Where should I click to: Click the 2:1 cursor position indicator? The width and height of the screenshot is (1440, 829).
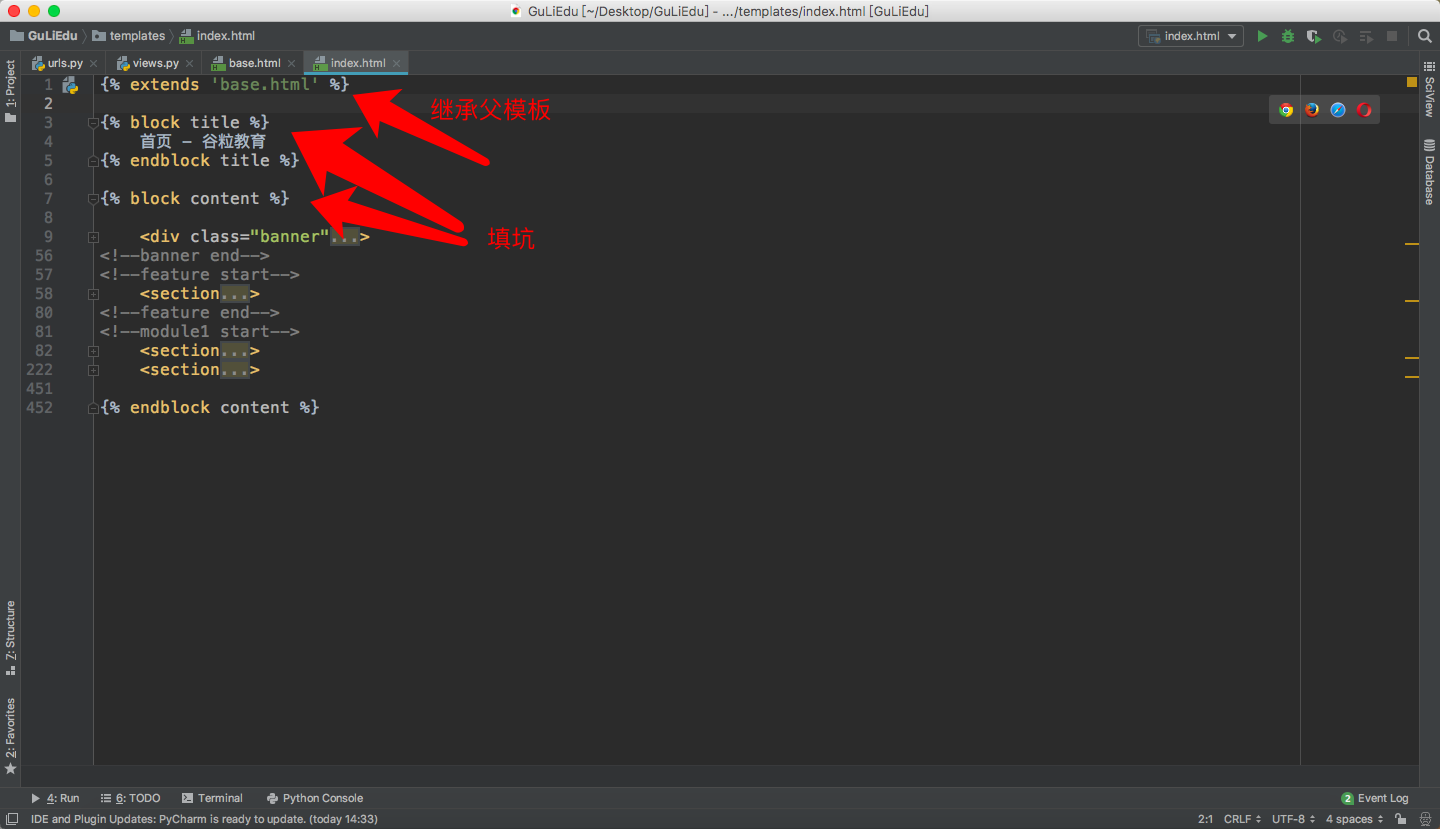[1205, 819]
